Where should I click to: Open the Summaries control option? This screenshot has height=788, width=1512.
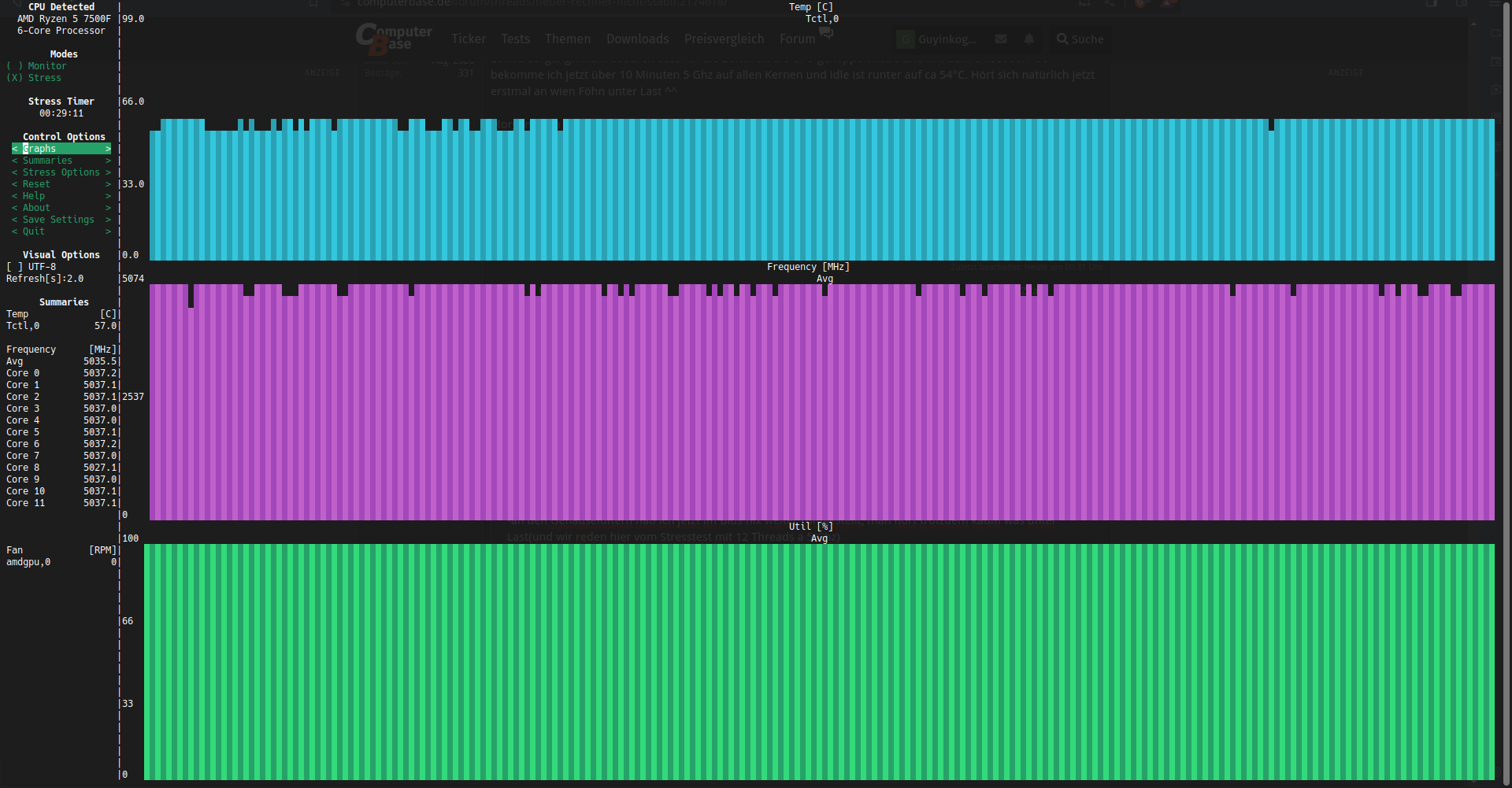point(61,161)
